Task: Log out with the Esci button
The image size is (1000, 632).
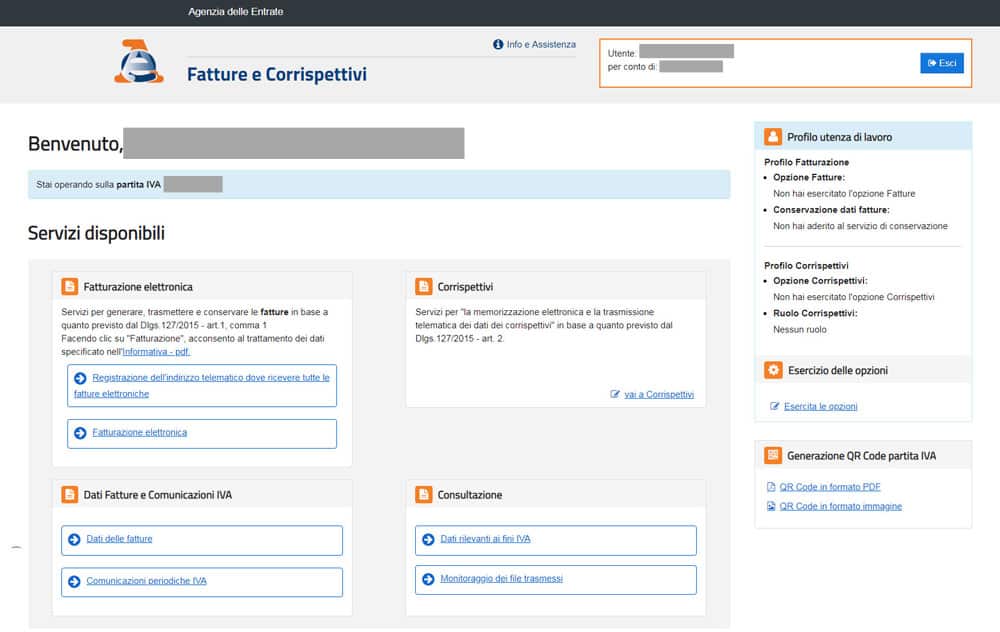Action: point(941,63)
